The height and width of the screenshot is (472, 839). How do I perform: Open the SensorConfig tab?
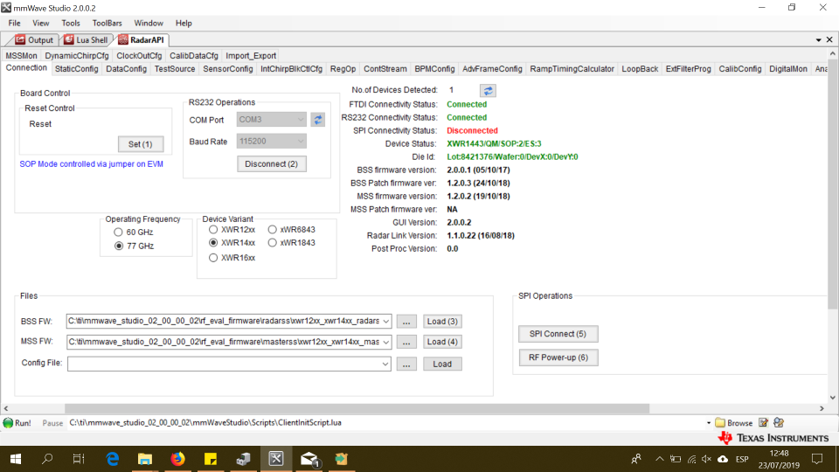pos(228,69)
